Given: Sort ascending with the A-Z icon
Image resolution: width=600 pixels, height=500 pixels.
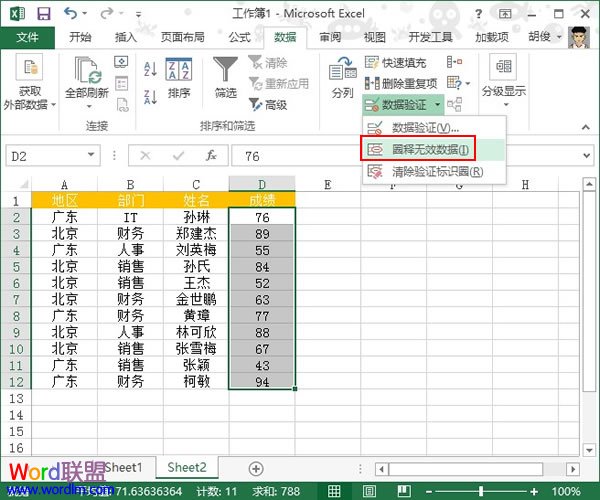Looking at the screenshot, I should tap(150, 69).
